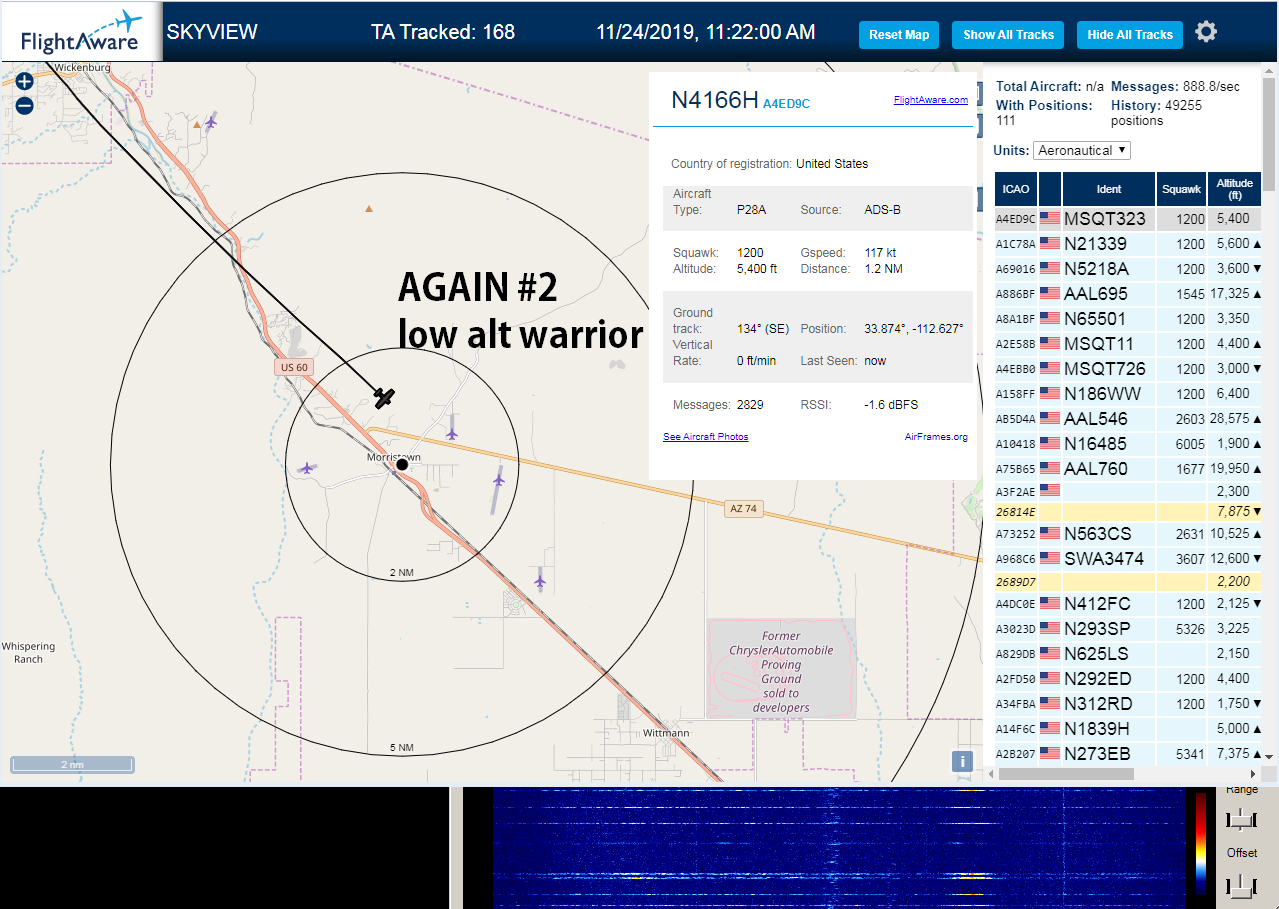Select the N293SP aircraft row
Image resolution: width=1279 pixels, height=909 pixels.
pos(1128,628)
